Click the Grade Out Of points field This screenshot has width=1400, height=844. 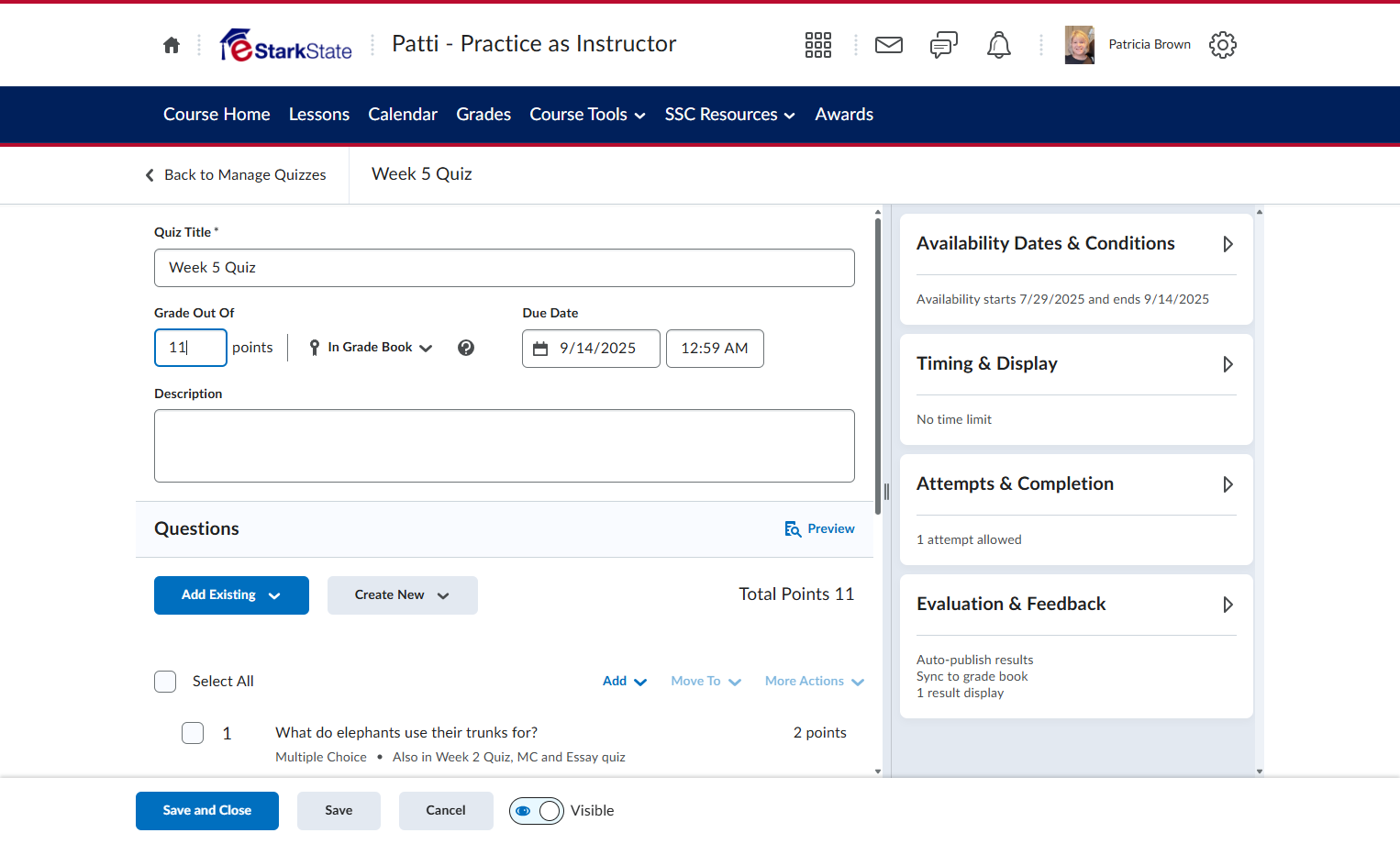point(191,348)
